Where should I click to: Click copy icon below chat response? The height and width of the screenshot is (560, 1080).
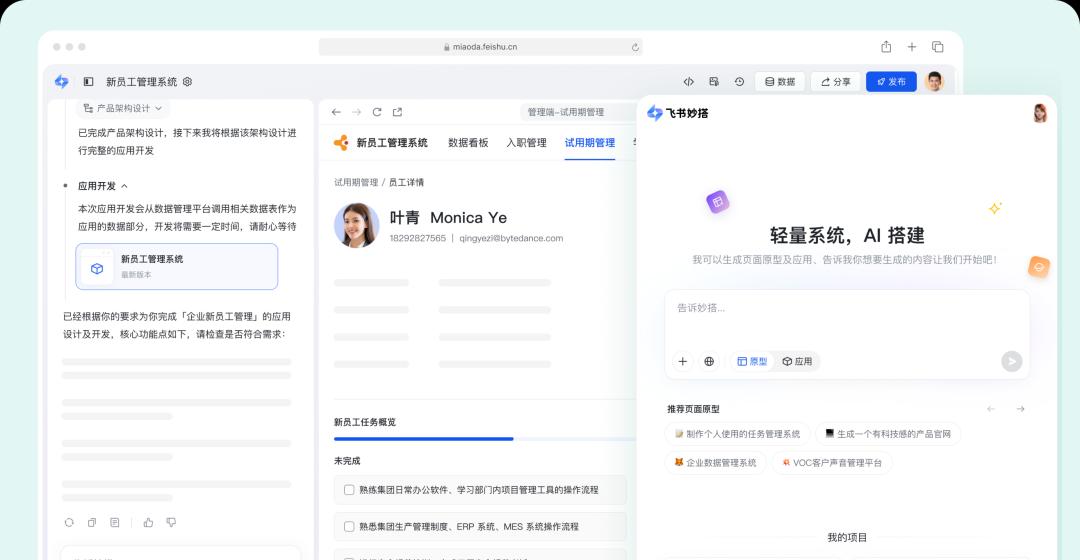tap(92, 523)
